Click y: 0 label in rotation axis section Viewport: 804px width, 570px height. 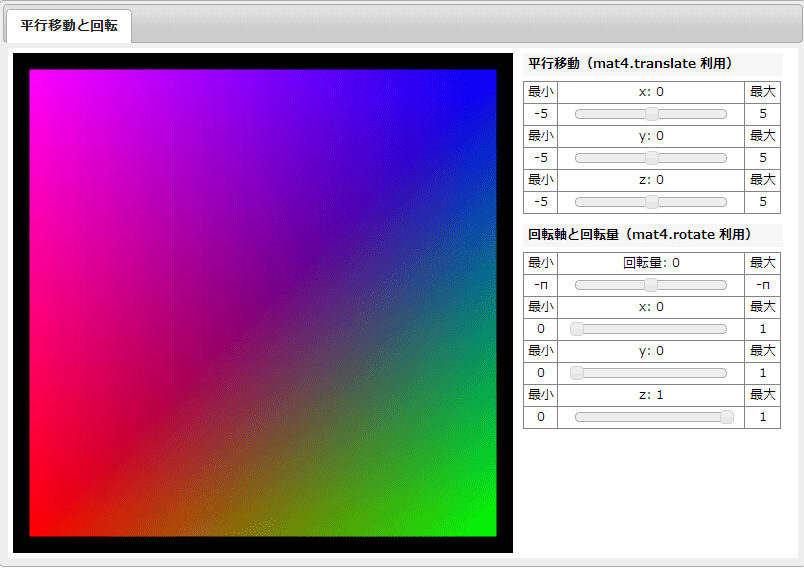[651, 351]
